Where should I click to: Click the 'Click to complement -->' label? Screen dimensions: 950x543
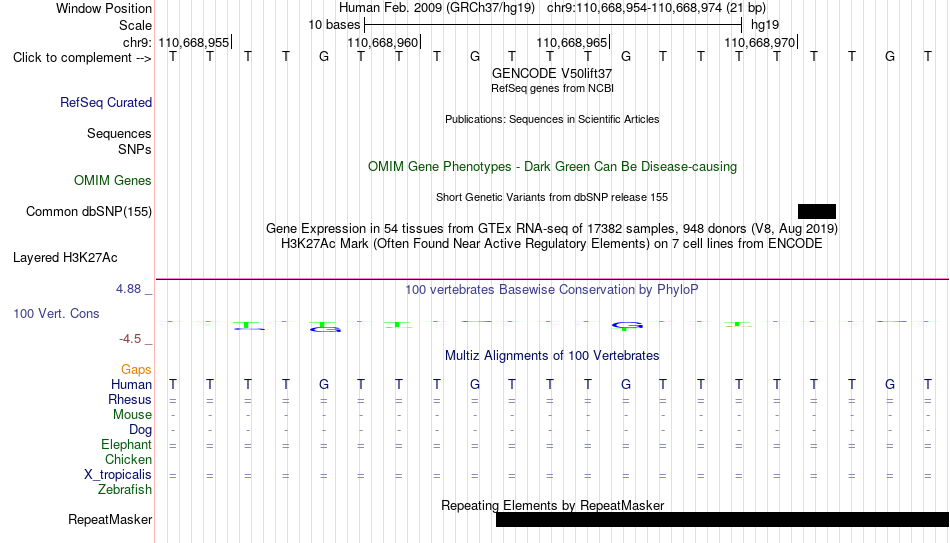tap(82, 58)
